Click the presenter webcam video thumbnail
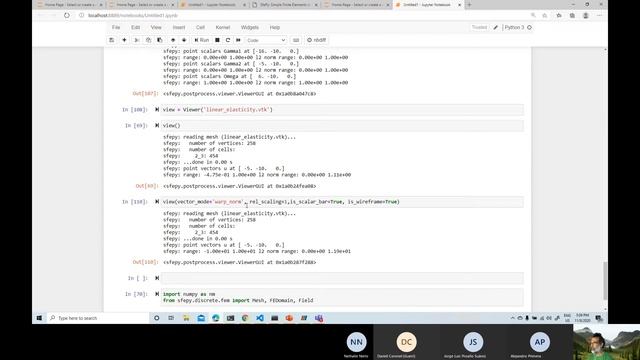This screenshot has width=640, height=360. click(x=607, y=342)
